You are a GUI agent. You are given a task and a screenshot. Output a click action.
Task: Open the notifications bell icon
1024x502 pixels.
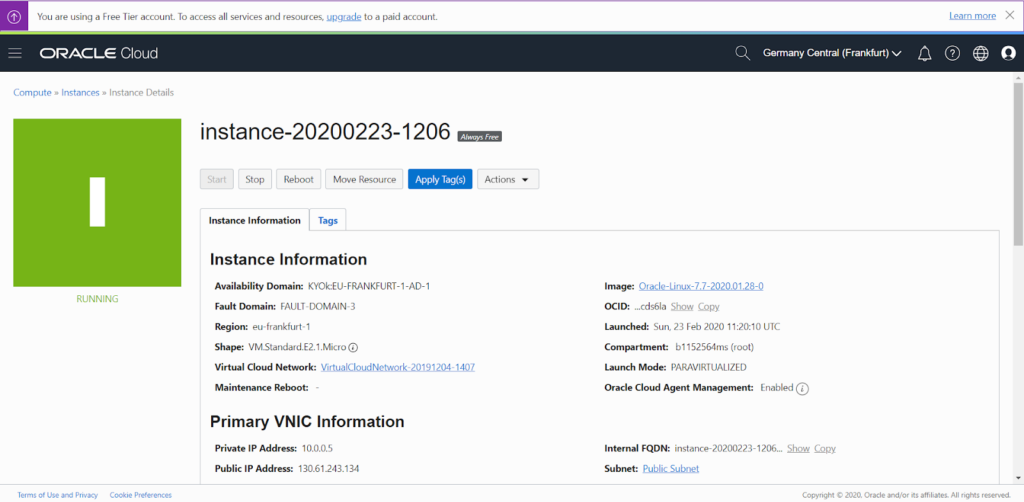click(924, 53)
